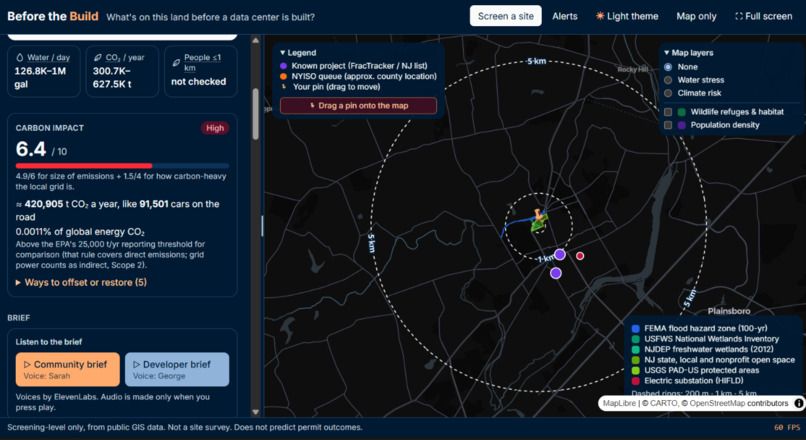Screen dimensions: 806x440
Task: Switch to Light theme
Action: [627, 16]
